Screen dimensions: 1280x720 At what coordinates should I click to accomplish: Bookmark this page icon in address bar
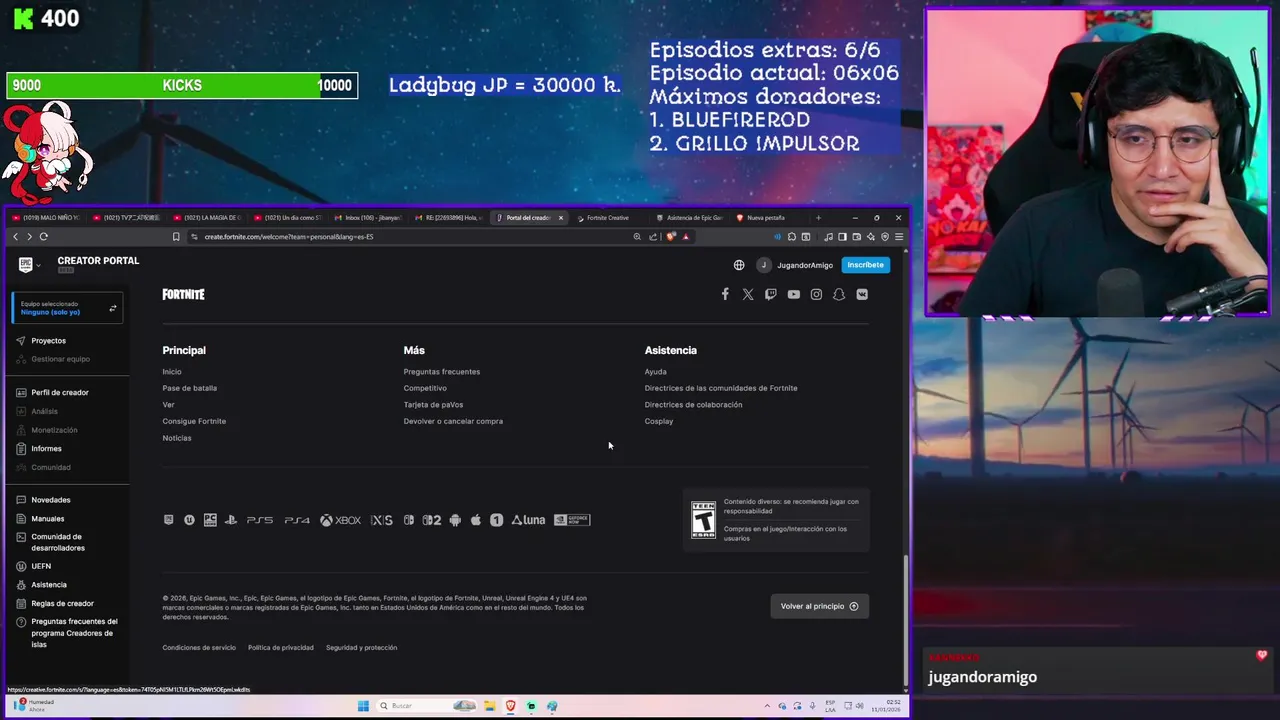click(x=176, y=237)
